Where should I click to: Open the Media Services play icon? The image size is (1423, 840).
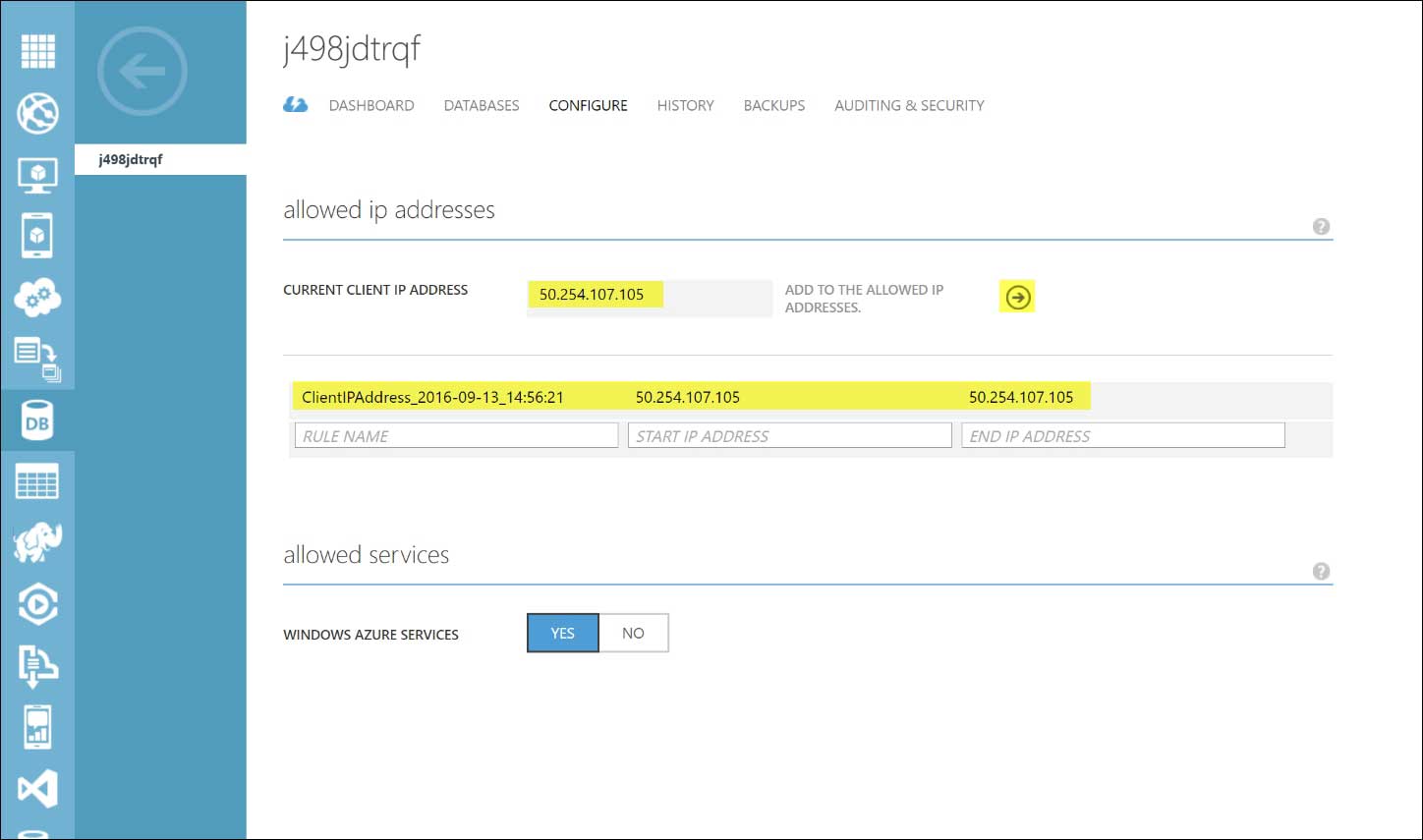pos(37,604)
